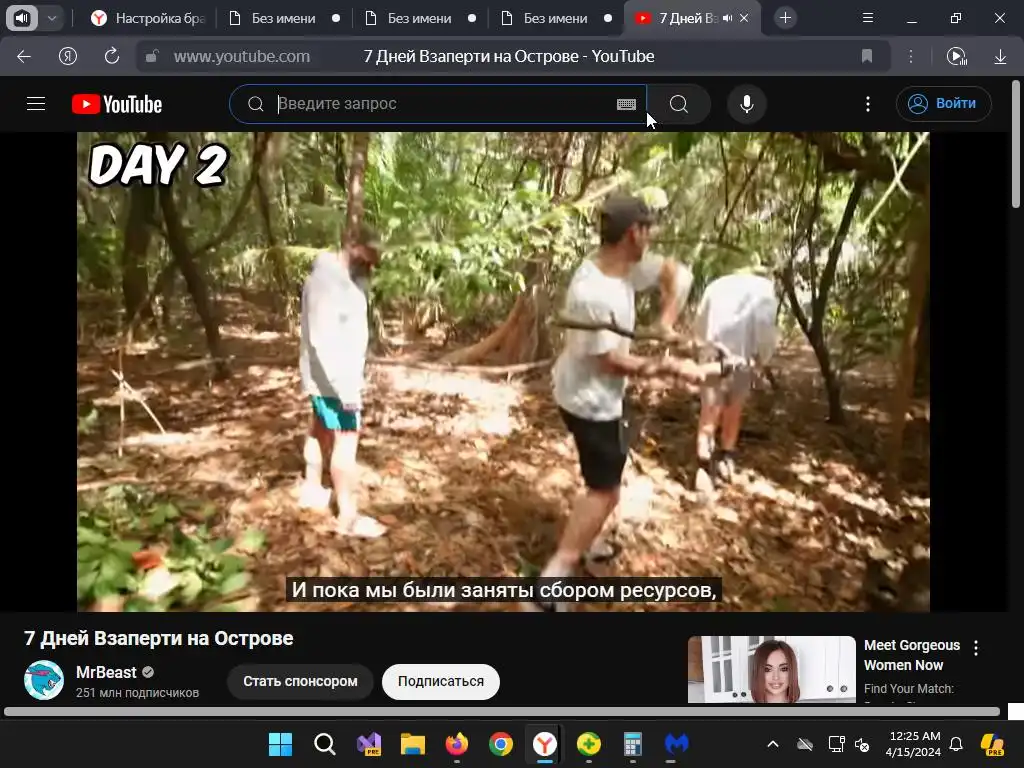The image size is (1024, 768).
Task: Open the second Без имени tab
Action: click(x=419, y=18)
